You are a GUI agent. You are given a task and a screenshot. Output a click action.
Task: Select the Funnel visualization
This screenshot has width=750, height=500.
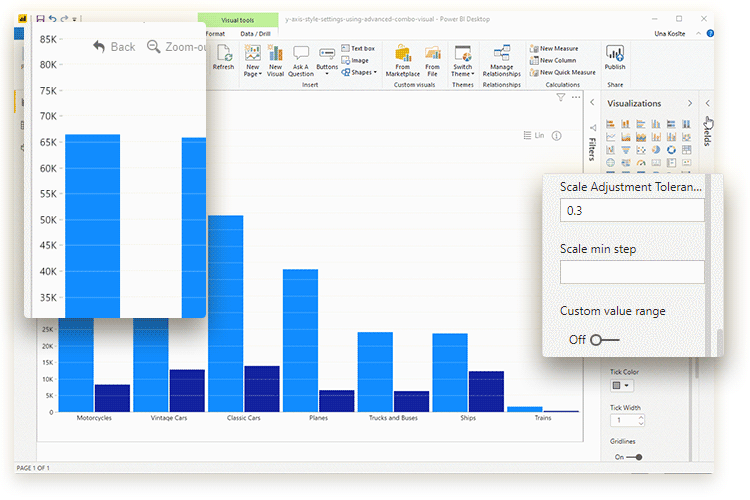(x=626, y=150)
